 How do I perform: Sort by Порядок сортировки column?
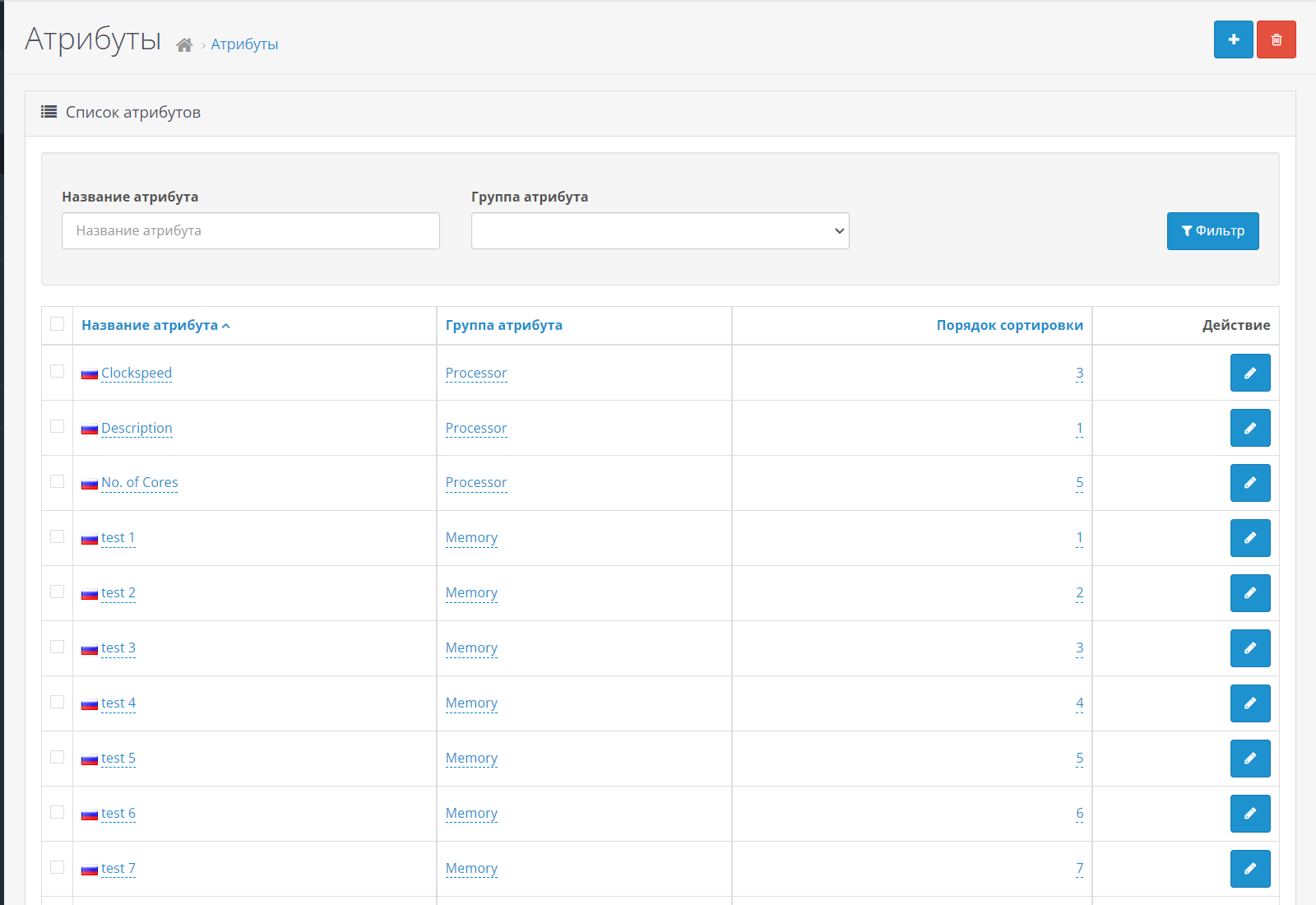pos(1009,325)
